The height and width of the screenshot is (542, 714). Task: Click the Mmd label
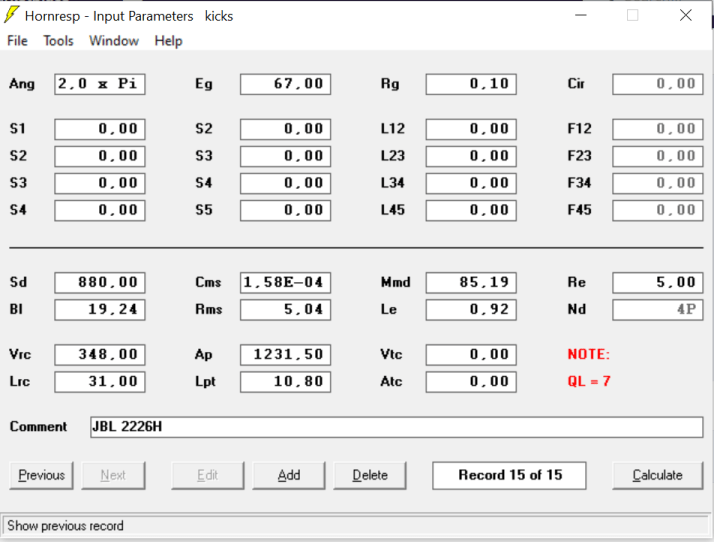(395, 282)
